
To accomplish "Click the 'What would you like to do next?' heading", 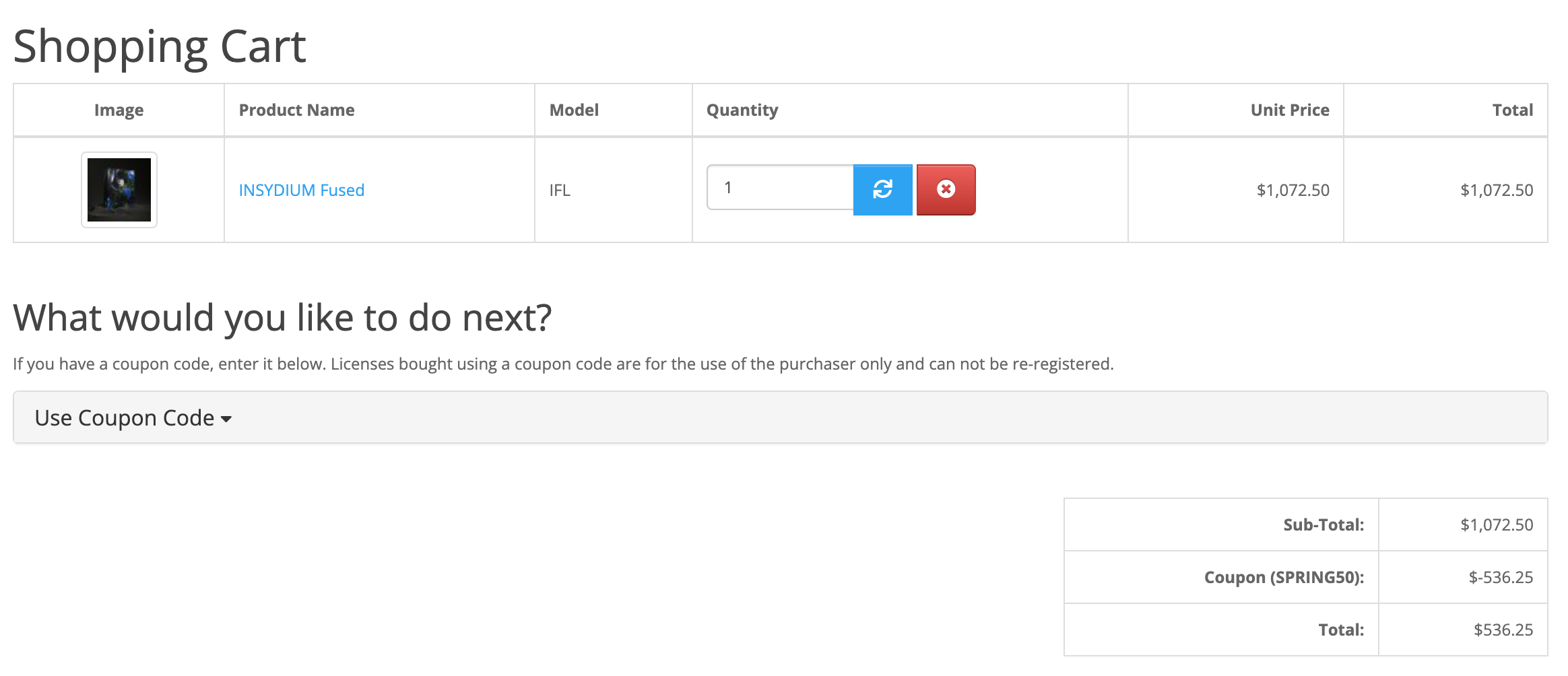I will point(282,317).
